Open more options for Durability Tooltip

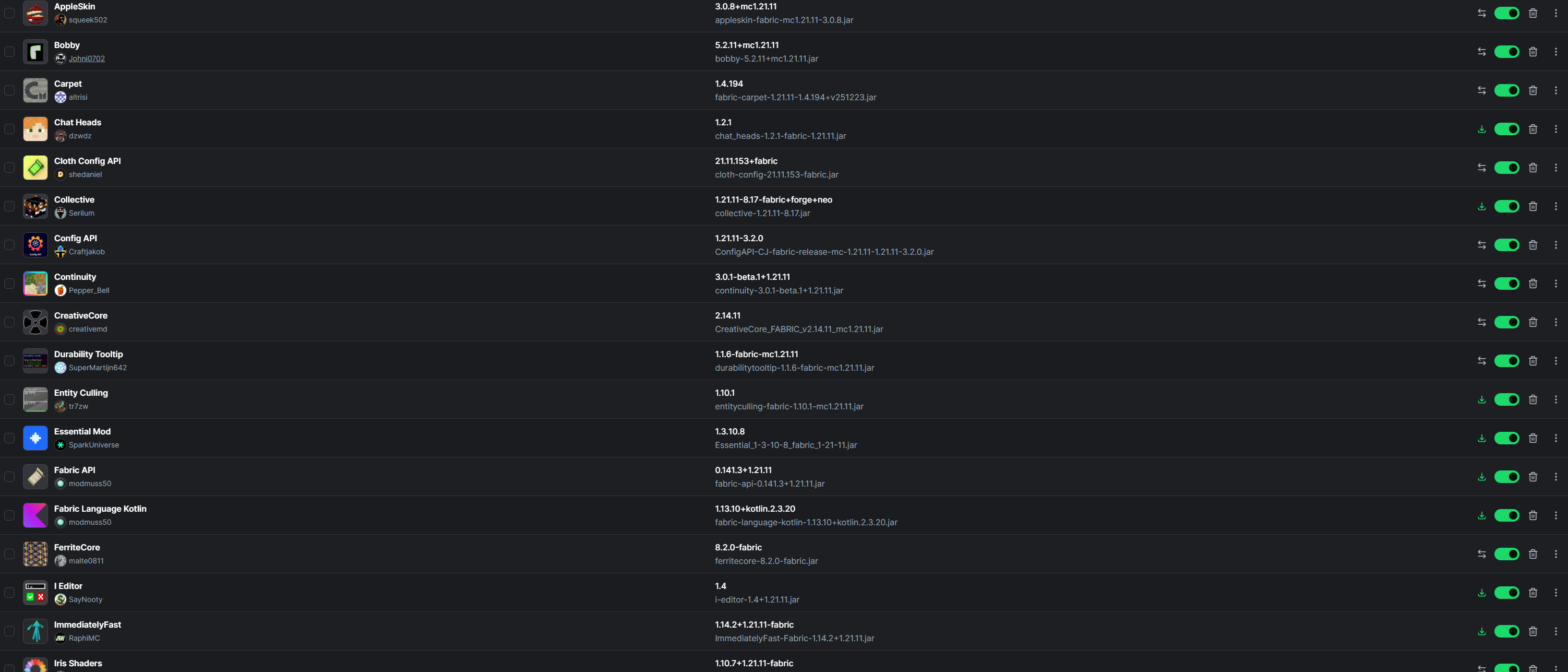(x=1555, y=361)
